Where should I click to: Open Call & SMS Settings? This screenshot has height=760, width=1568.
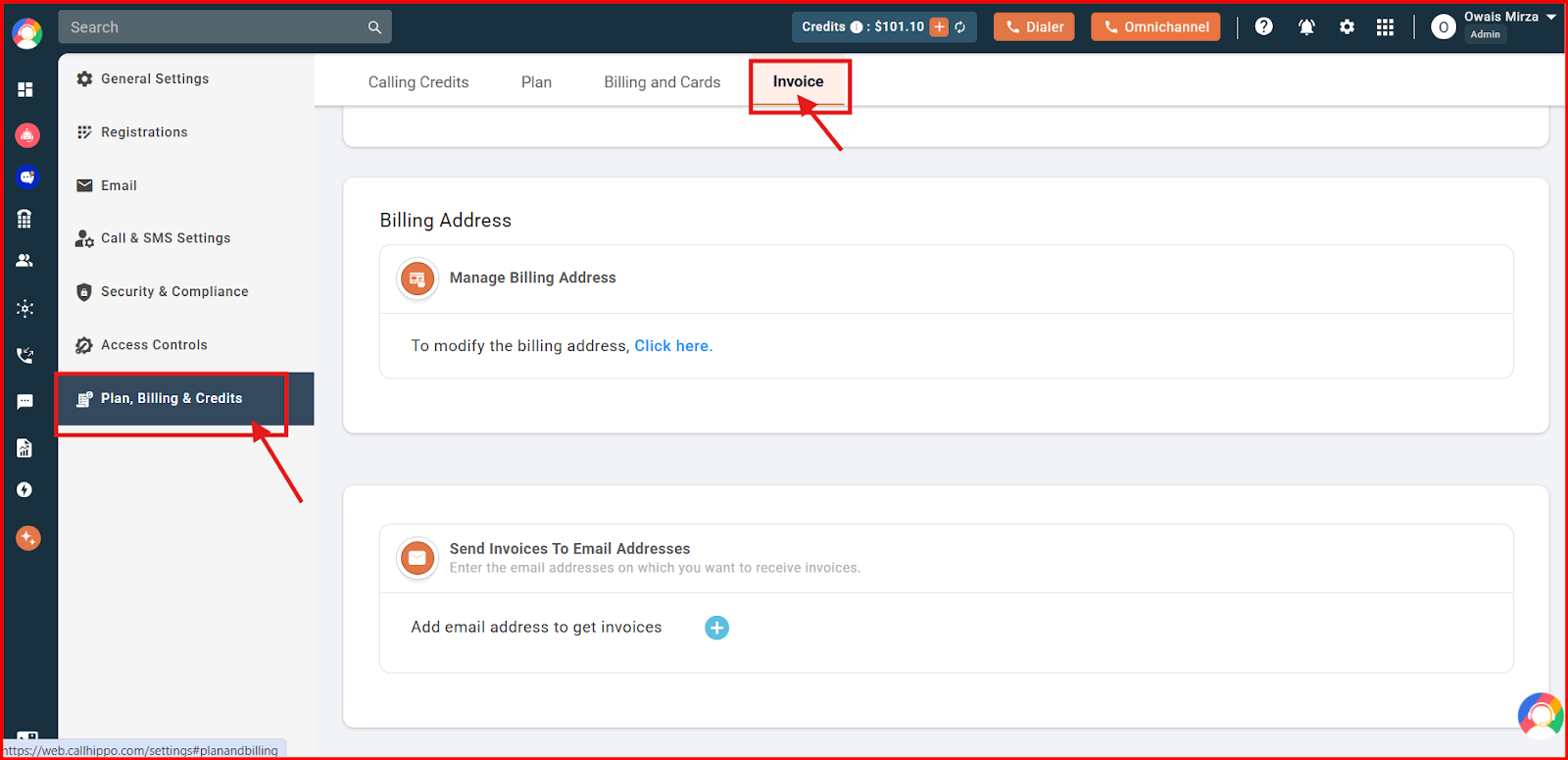[186, 238]
